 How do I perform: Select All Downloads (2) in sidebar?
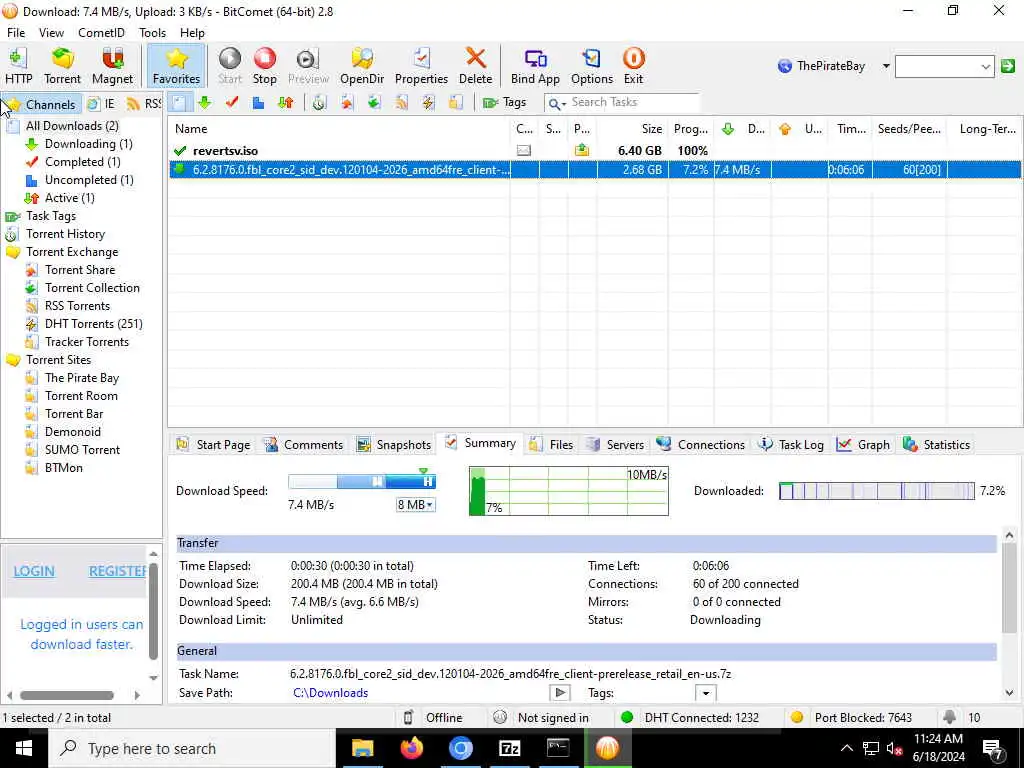click(x=72, y=126)
